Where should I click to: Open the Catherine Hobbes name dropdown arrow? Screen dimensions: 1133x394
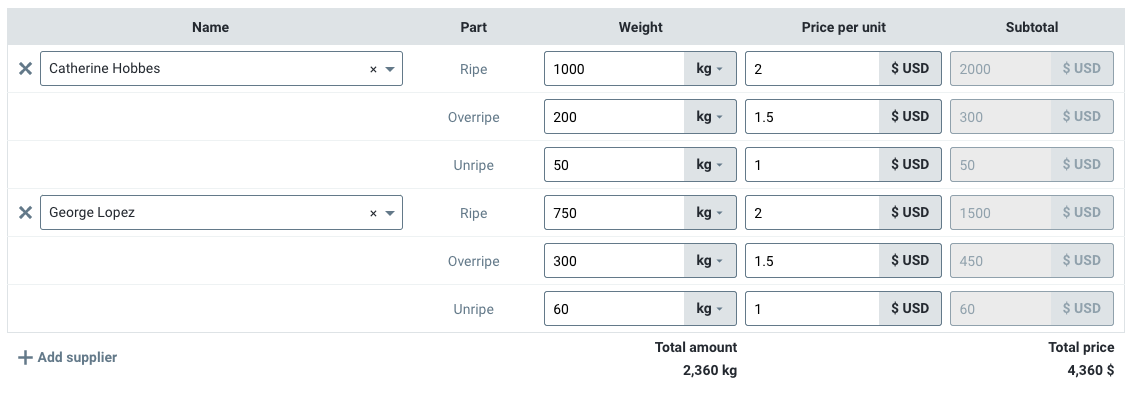click(x=390, y=69)
